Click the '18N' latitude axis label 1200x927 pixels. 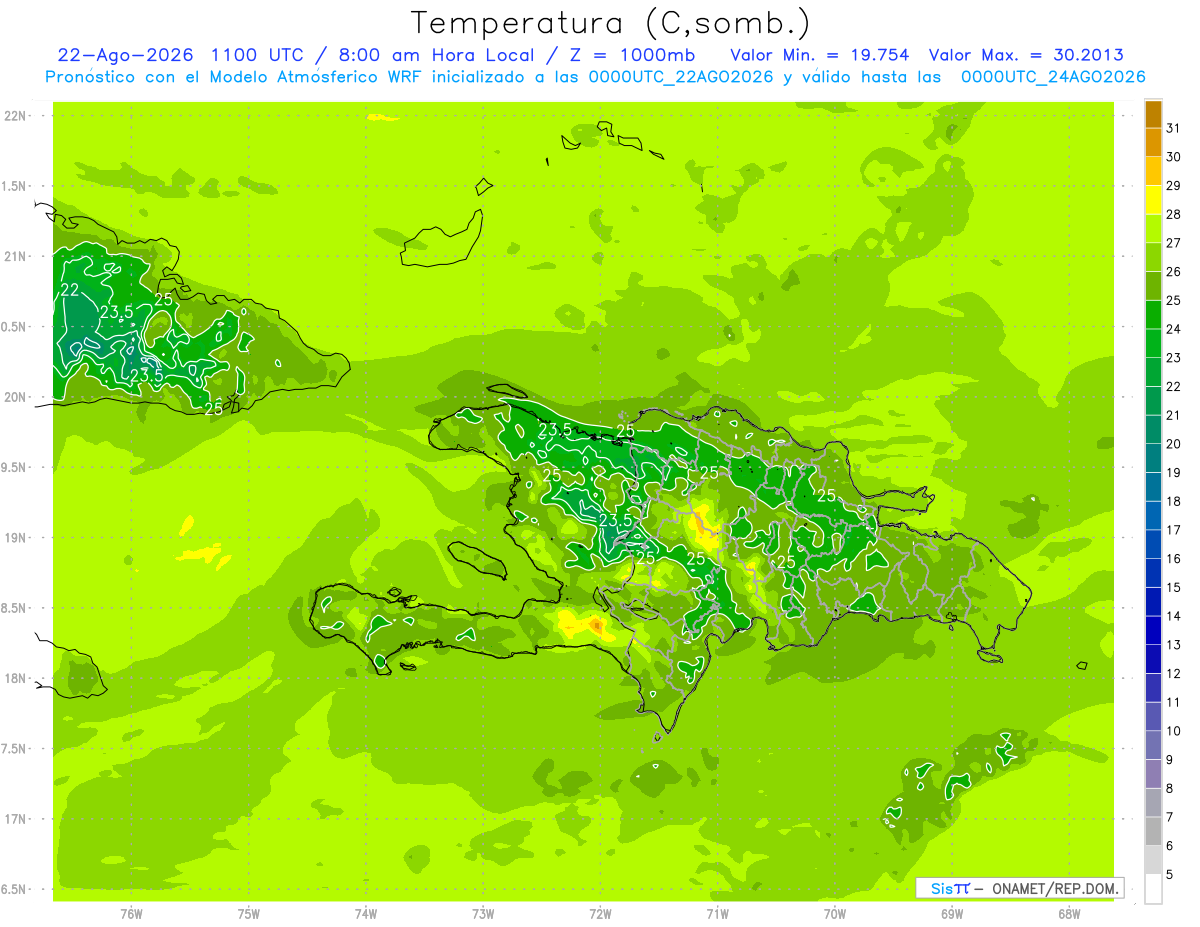[x=15, y=679]
